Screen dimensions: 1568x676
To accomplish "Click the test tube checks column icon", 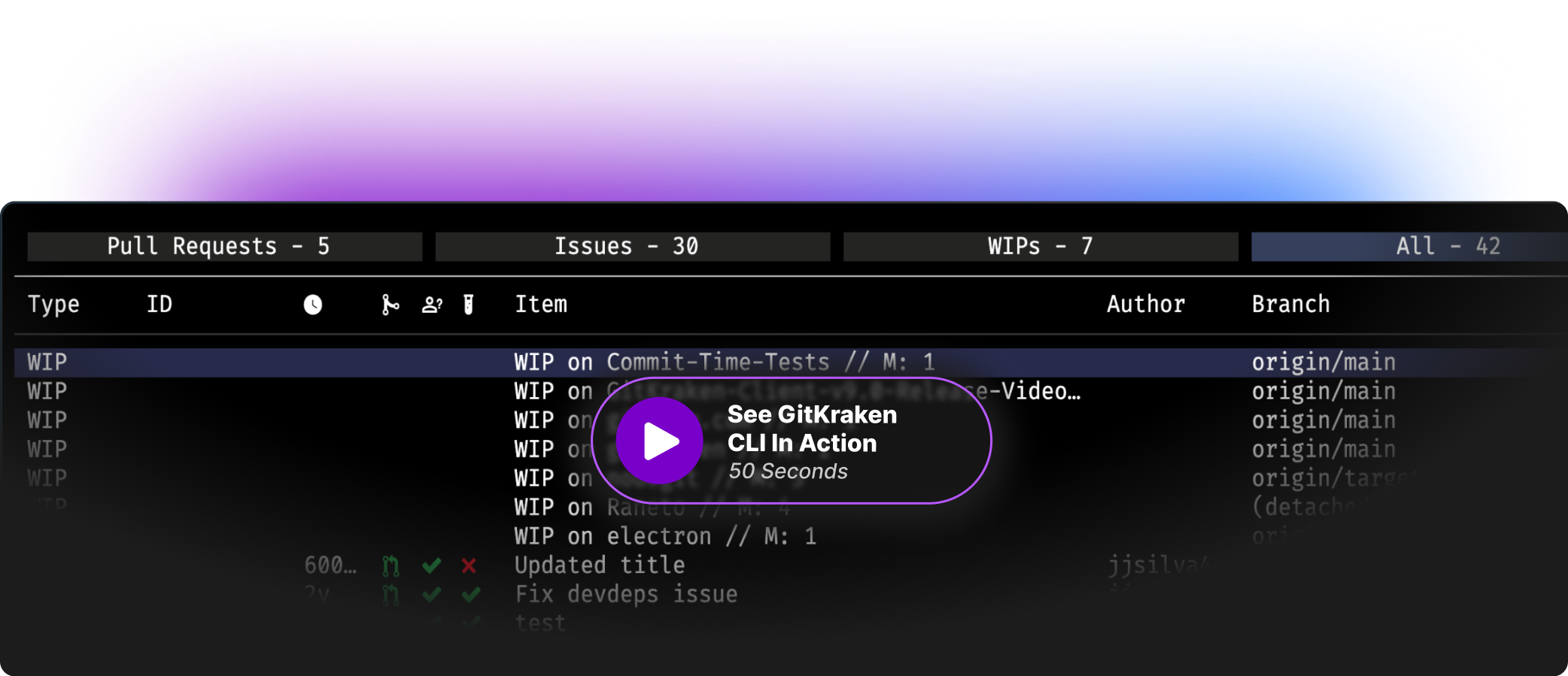I will (x=468, y=305).
